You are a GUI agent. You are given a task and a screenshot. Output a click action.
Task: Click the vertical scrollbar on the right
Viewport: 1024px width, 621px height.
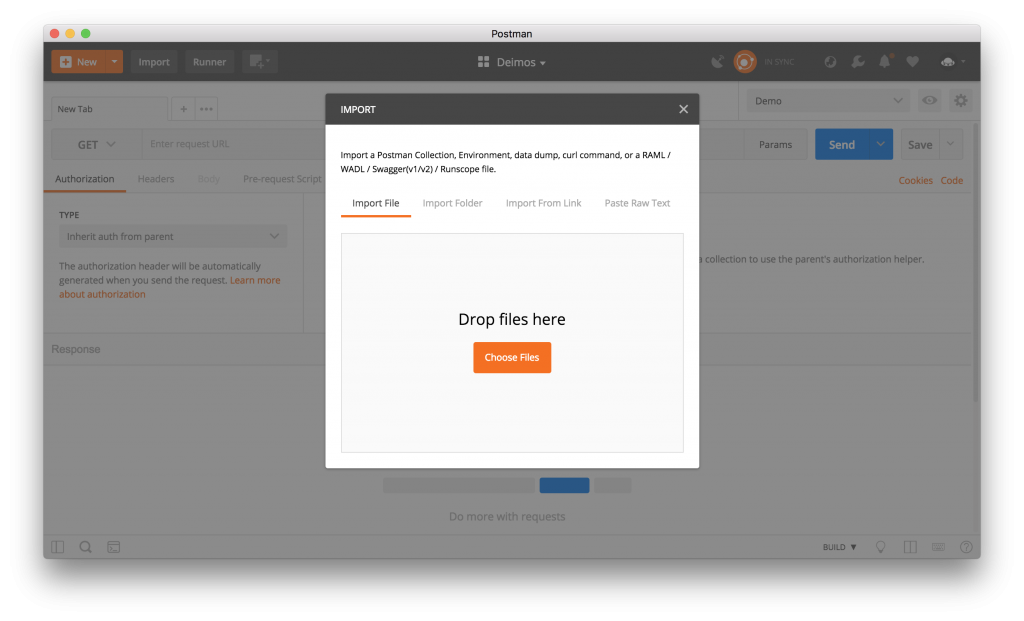click(x=976, y=263)
